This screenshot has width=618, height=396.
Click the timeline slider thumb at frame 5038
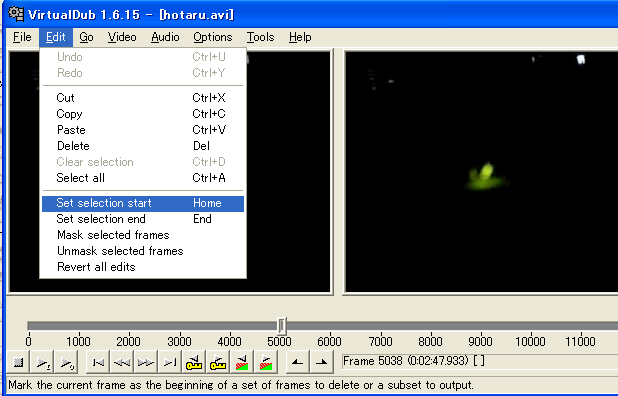tap(281, 326)
